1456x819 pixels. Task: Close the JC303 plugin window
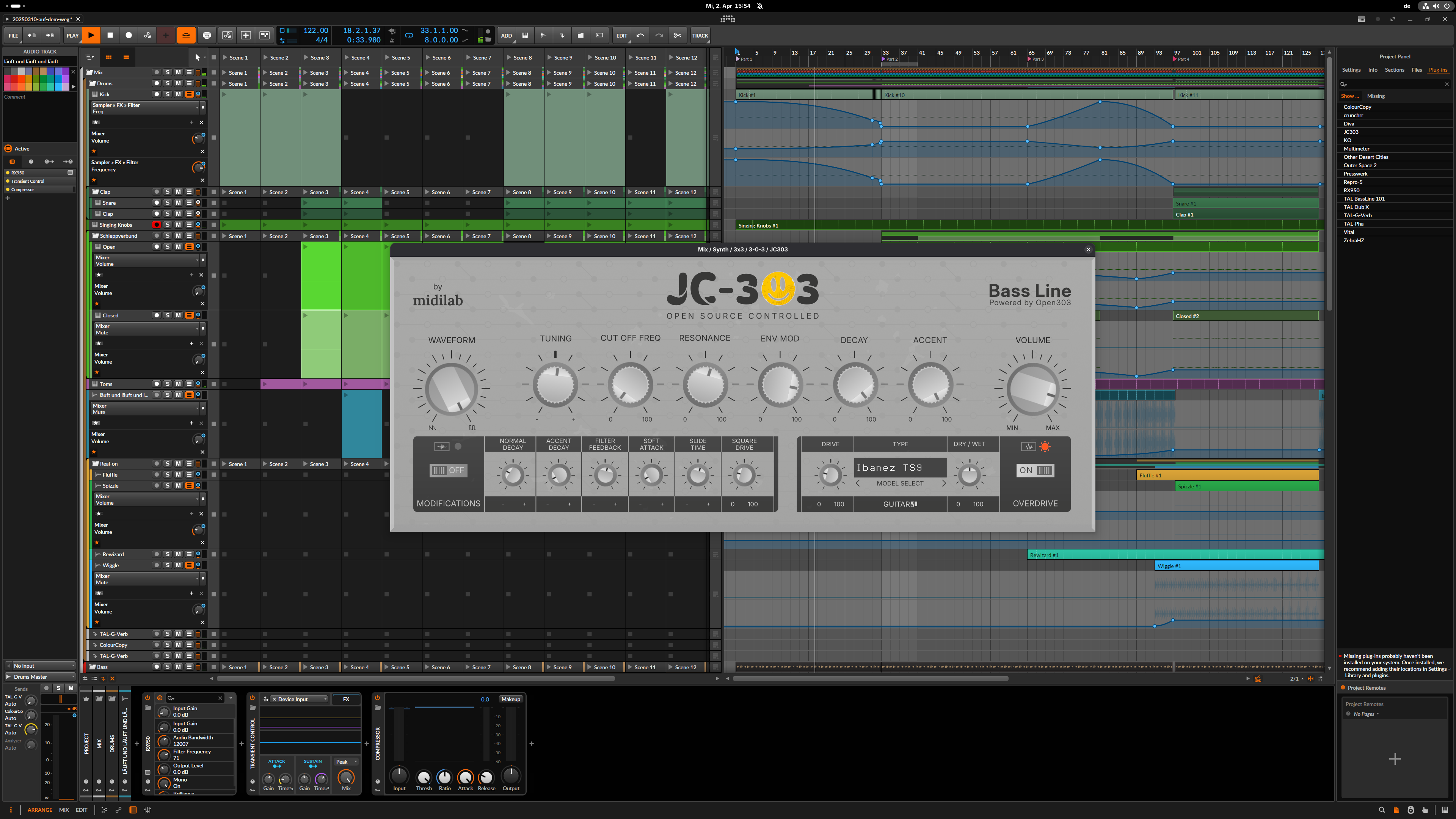click(x=1088, y=249)
